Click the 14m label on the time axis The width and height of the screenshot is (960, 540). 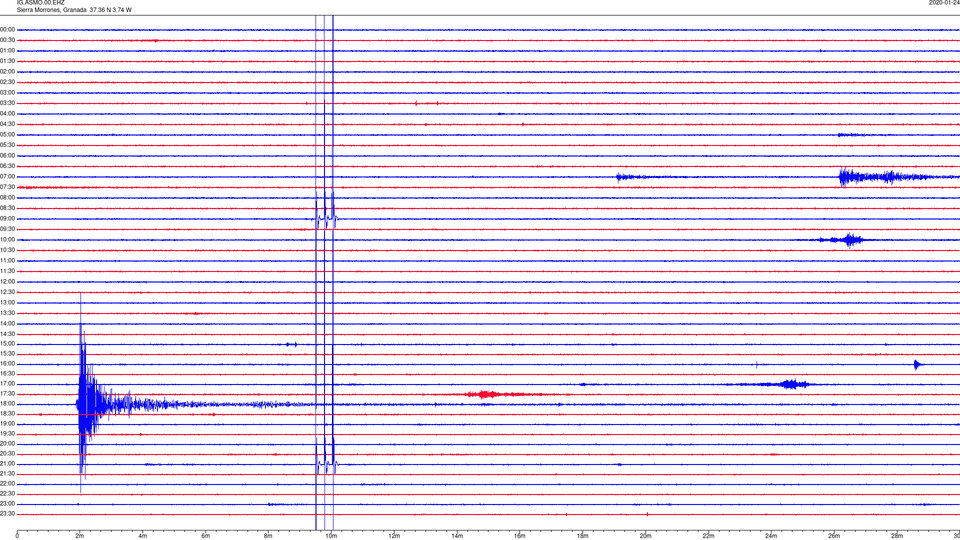tap(457, 536)
